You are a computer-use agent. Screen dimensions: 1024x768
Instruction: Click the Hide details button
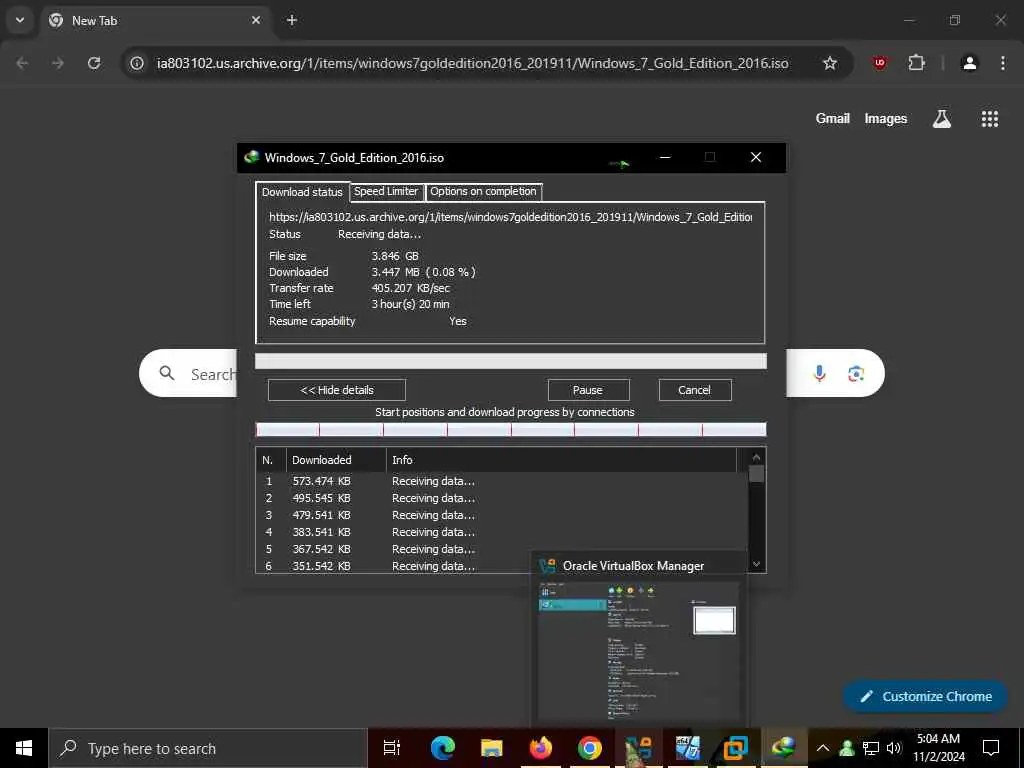337,390
